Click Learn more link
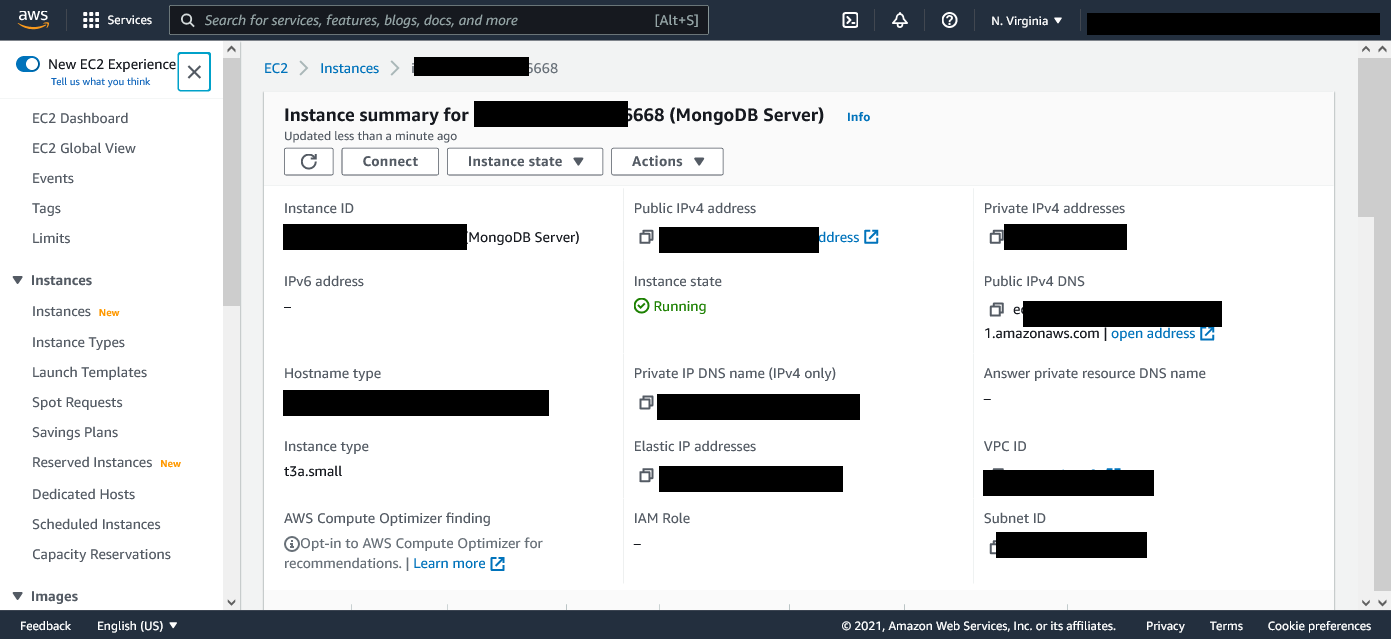This screenshot has height=639, width=1391. pos(449,564)
